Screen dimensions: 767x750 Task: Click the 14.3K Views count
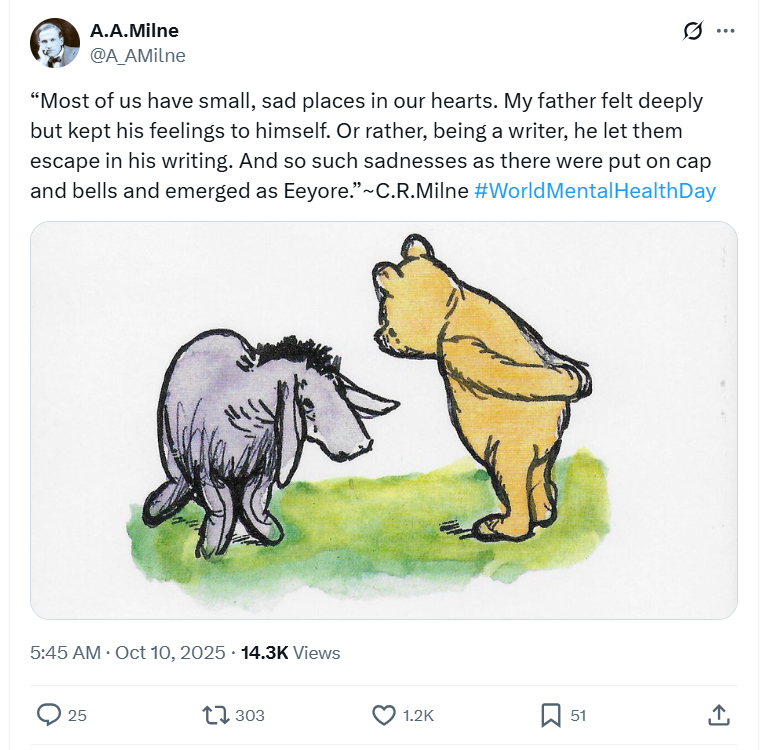290,653
